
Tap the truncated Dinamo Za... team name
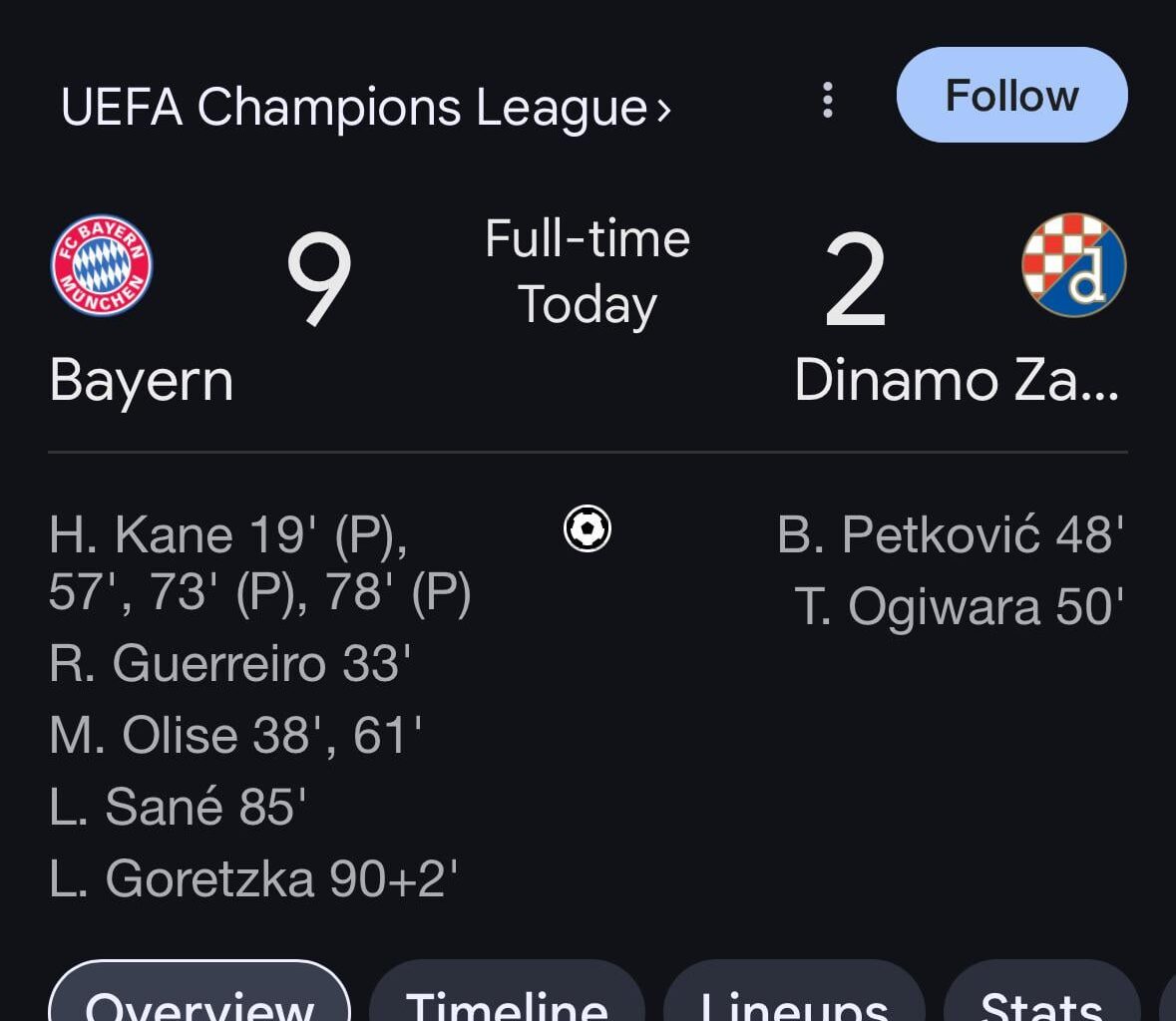pos(956,380)
